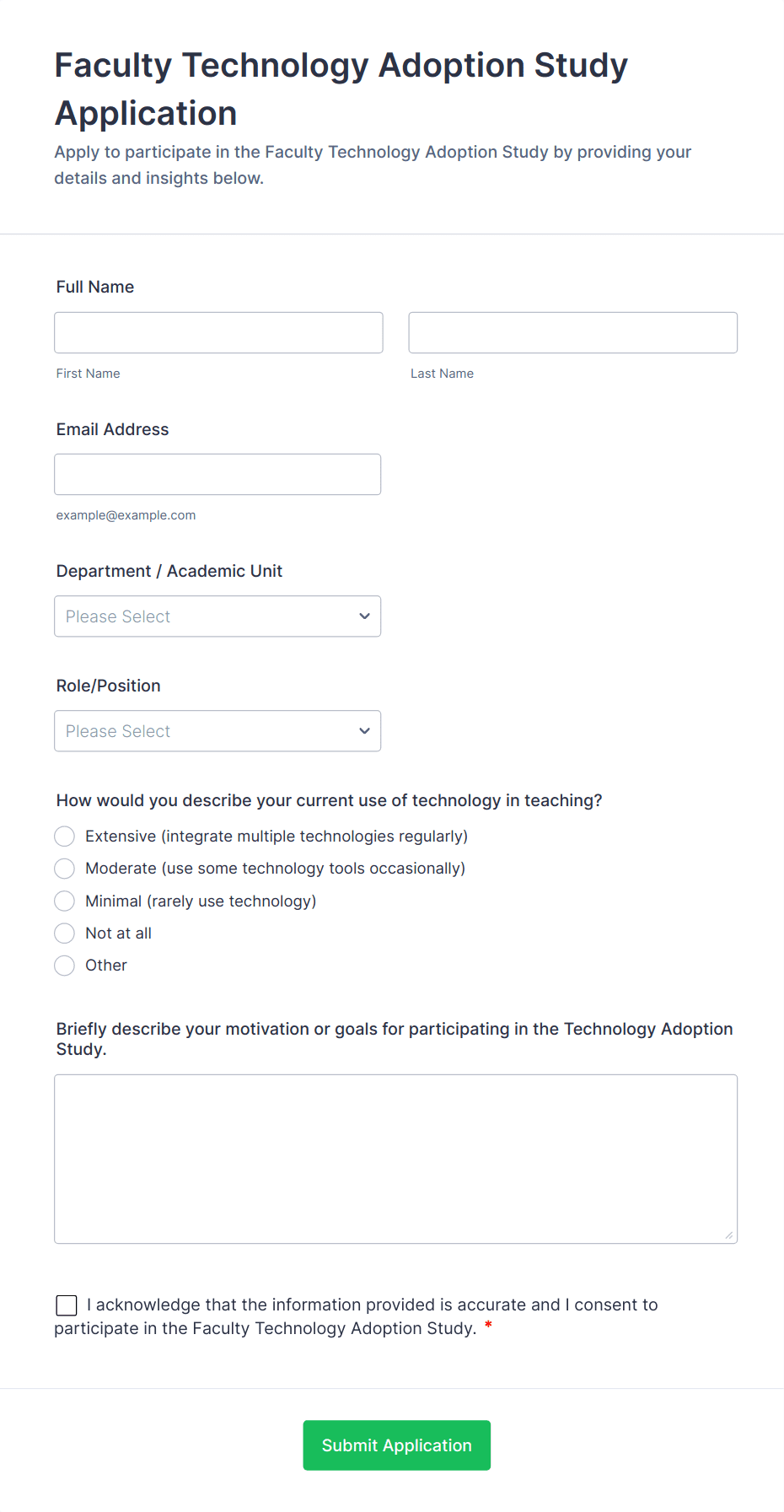The height and width of the screenshot is (1512, 784).
Task: Choose Moderate technology use radio button
Action: pyautogui.click(x=65, y=869)
